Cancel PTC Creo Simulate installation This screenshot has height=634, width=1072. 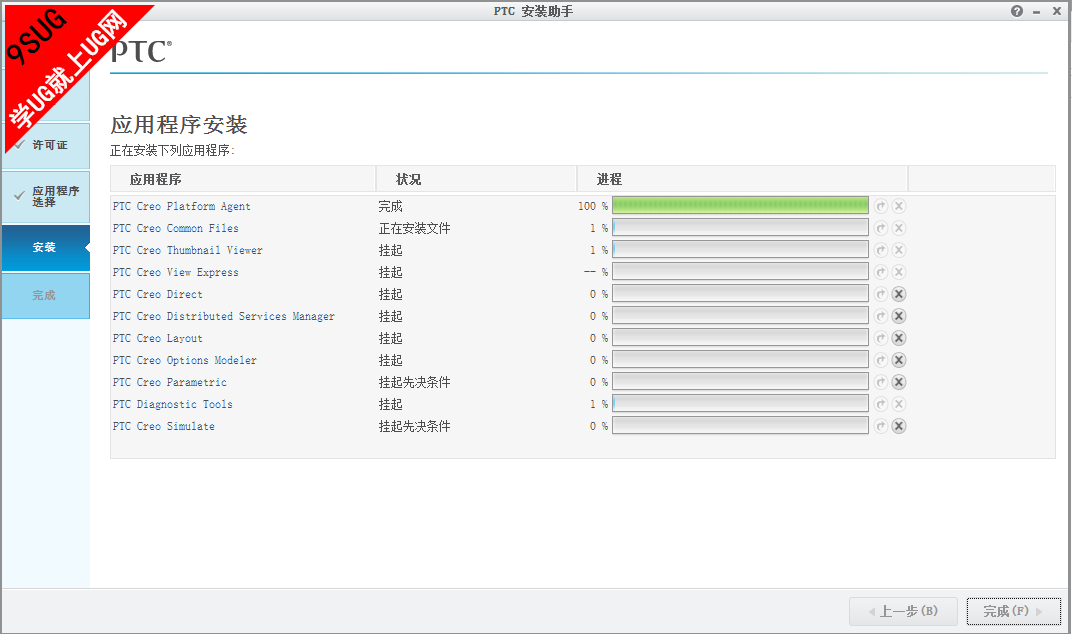coord(899,426)
